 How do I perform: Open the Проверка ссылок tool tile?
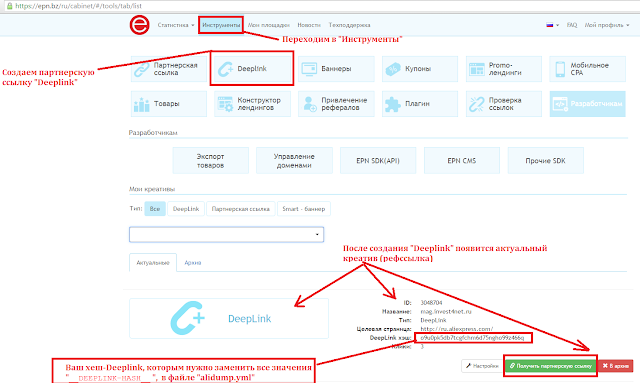504,104
